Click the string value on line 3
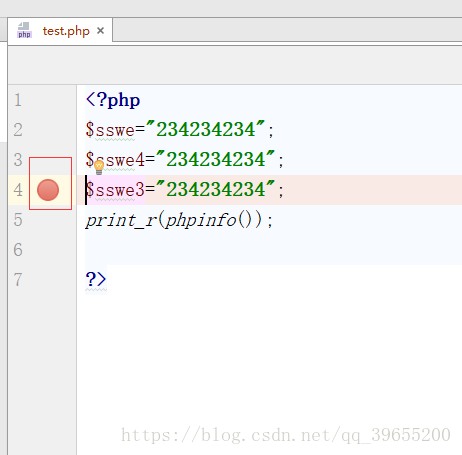This screenshot has width=462, height=455. pos(215,159)
